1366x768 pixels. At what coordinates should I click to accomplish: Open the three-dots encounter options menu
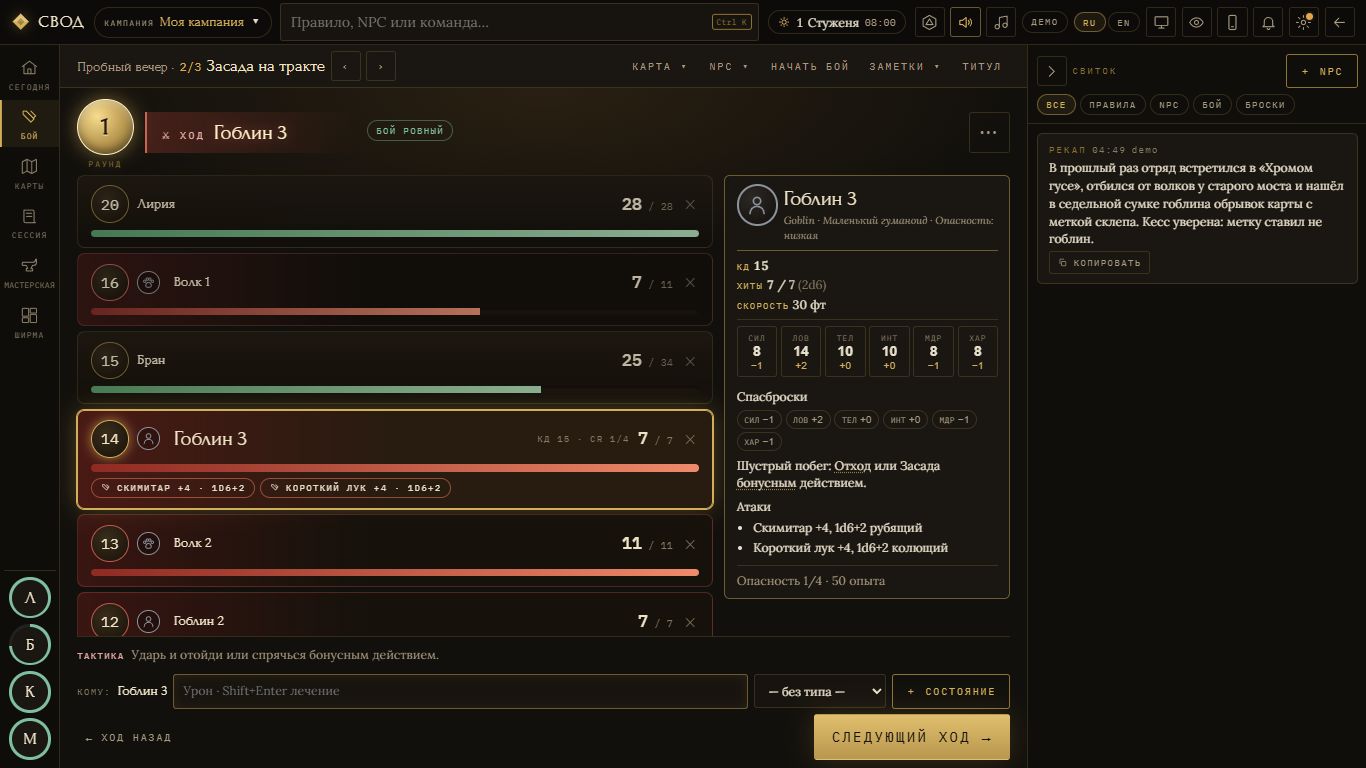(x=989, y=132)
